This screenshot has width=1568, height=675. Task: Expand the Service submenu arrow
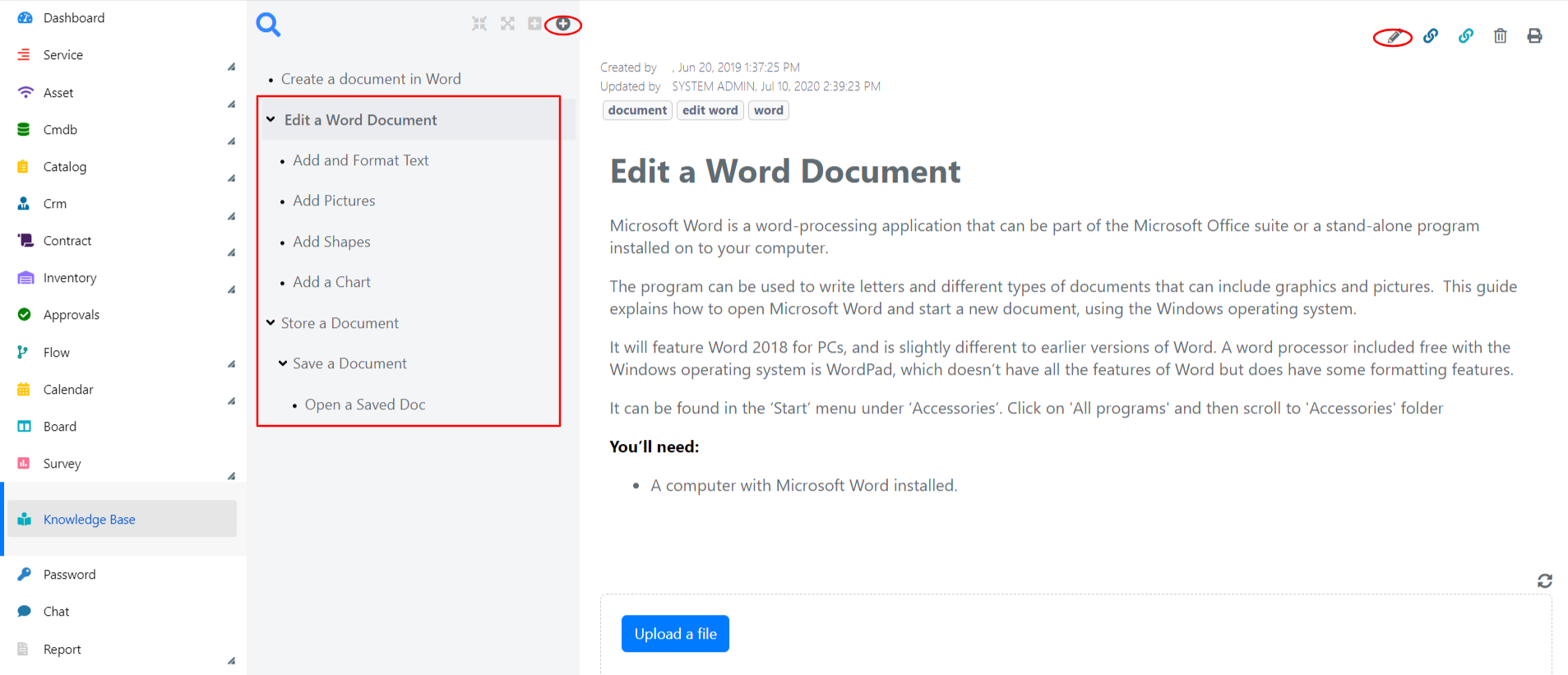pos(231,67)
